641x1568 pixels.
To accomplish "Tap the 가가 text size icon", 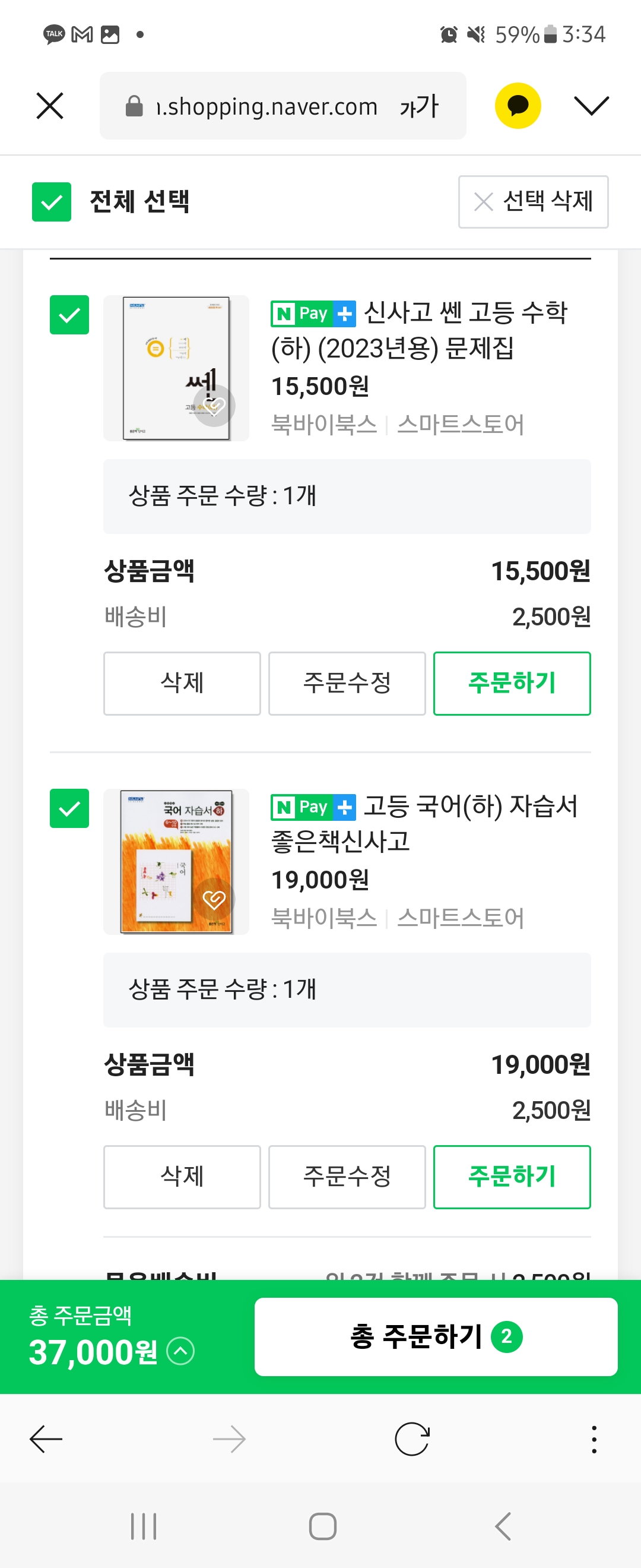I will tap(419, 106).
